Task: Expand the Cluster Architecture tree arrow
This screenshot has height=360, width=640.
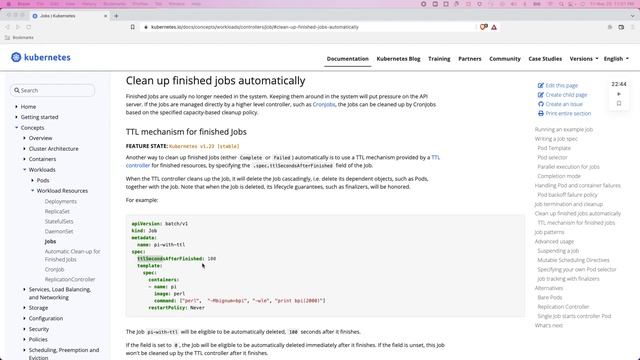Action: 24,149
